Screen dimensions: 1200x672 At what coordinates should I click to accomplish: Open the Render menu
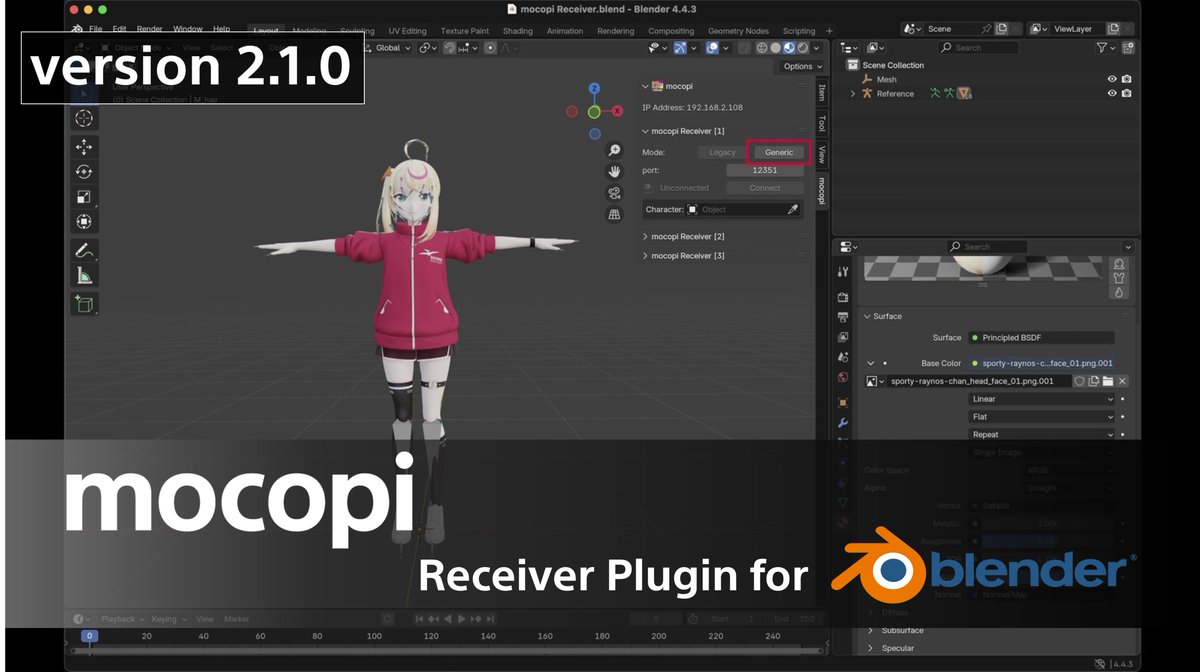click(x=149, y=29)
